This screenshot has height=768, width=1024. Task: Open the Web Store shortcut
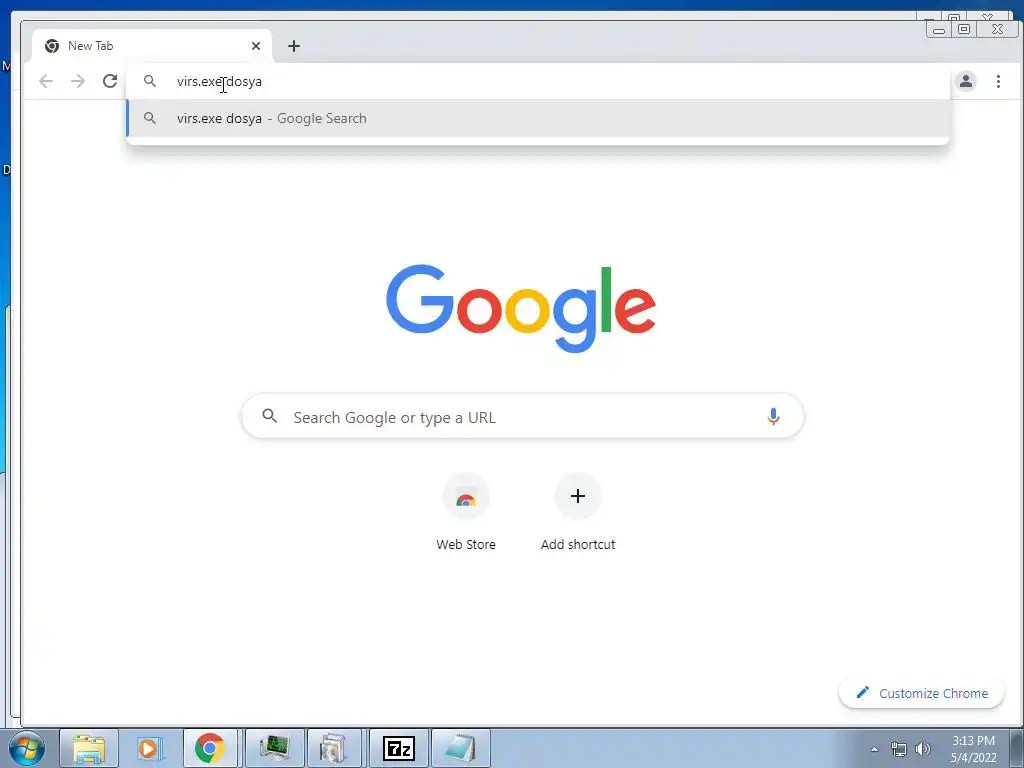point(466,513)
